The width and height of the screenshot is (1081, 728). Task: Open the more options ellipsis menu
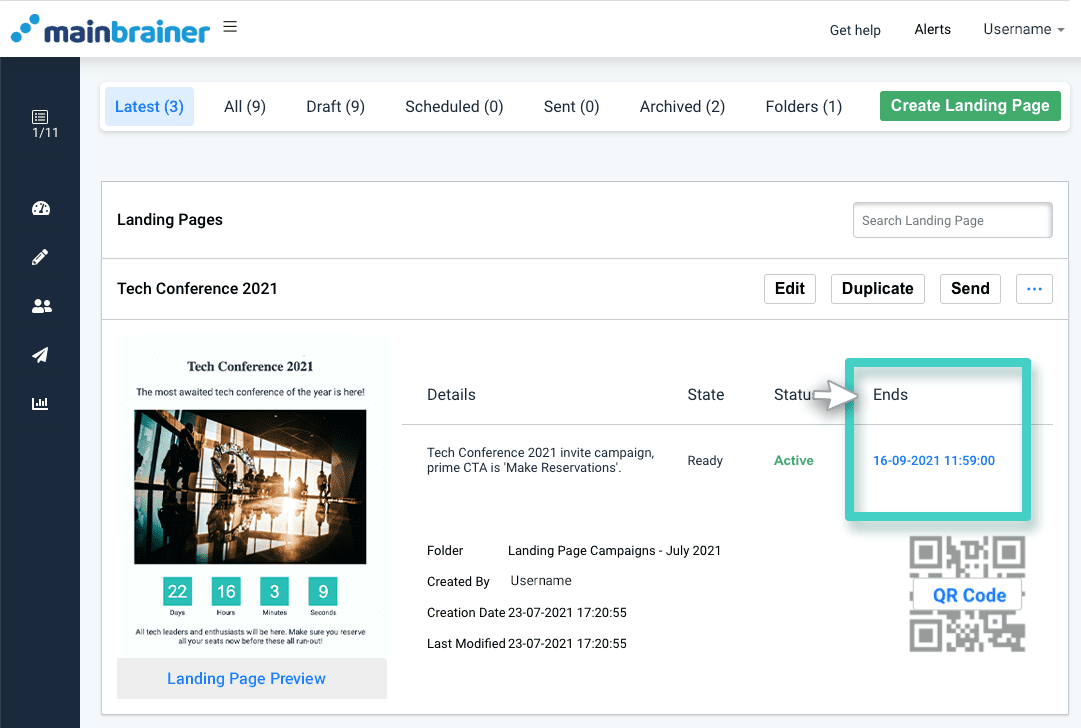point(1034,288)
